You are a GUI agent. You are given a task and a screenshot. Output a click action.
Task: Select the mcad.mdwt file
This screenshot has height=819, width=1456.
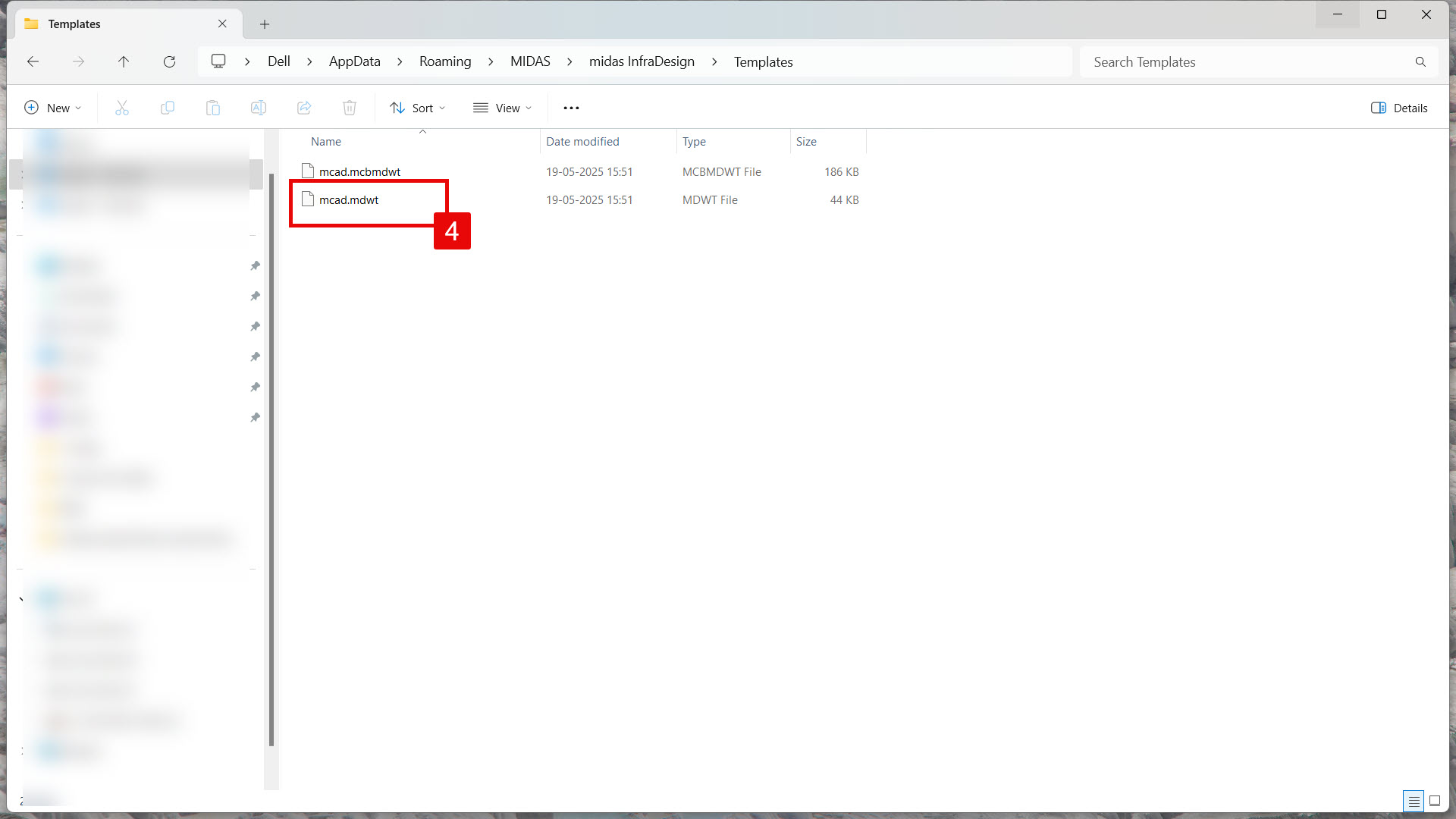(349, 200)
